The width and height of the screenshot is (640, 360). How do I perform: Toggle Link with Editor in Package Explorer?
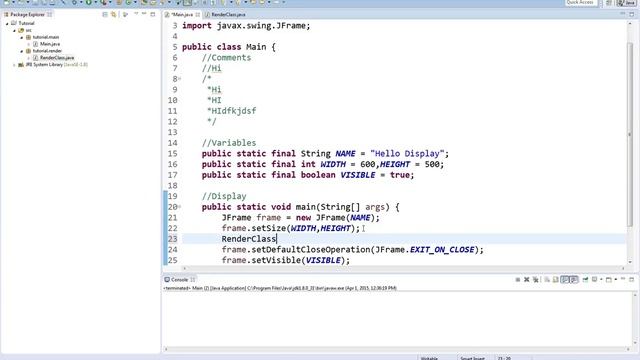(x=113, y=14)
